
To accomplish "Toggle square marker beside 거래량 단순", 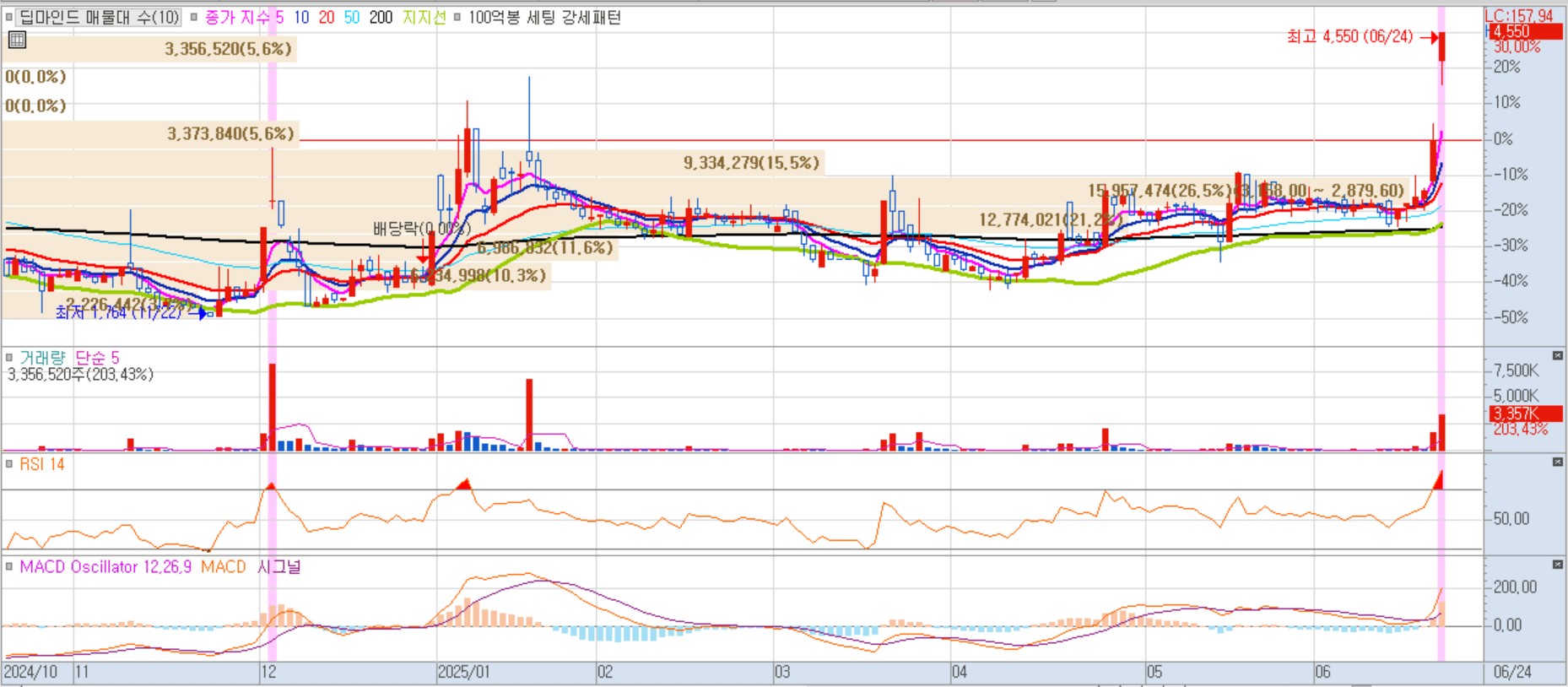I will pyautogui.click(x=9, y=357).
